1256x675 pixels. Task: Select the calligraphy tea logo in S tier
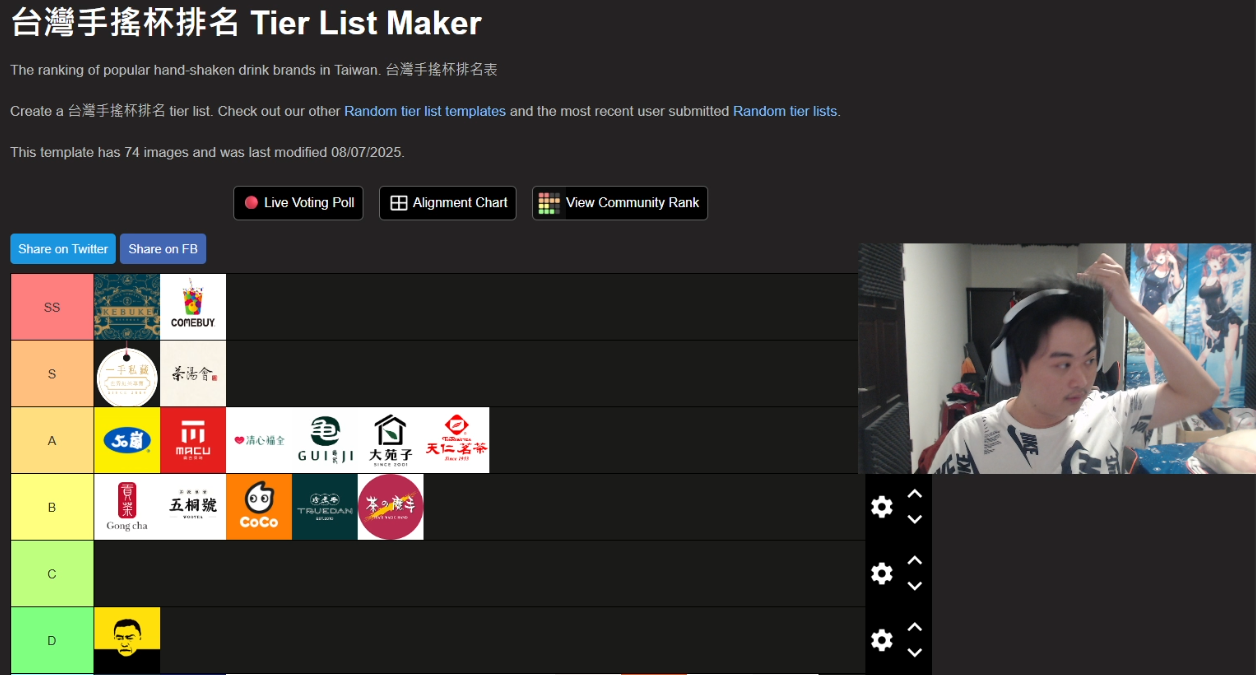193,374
